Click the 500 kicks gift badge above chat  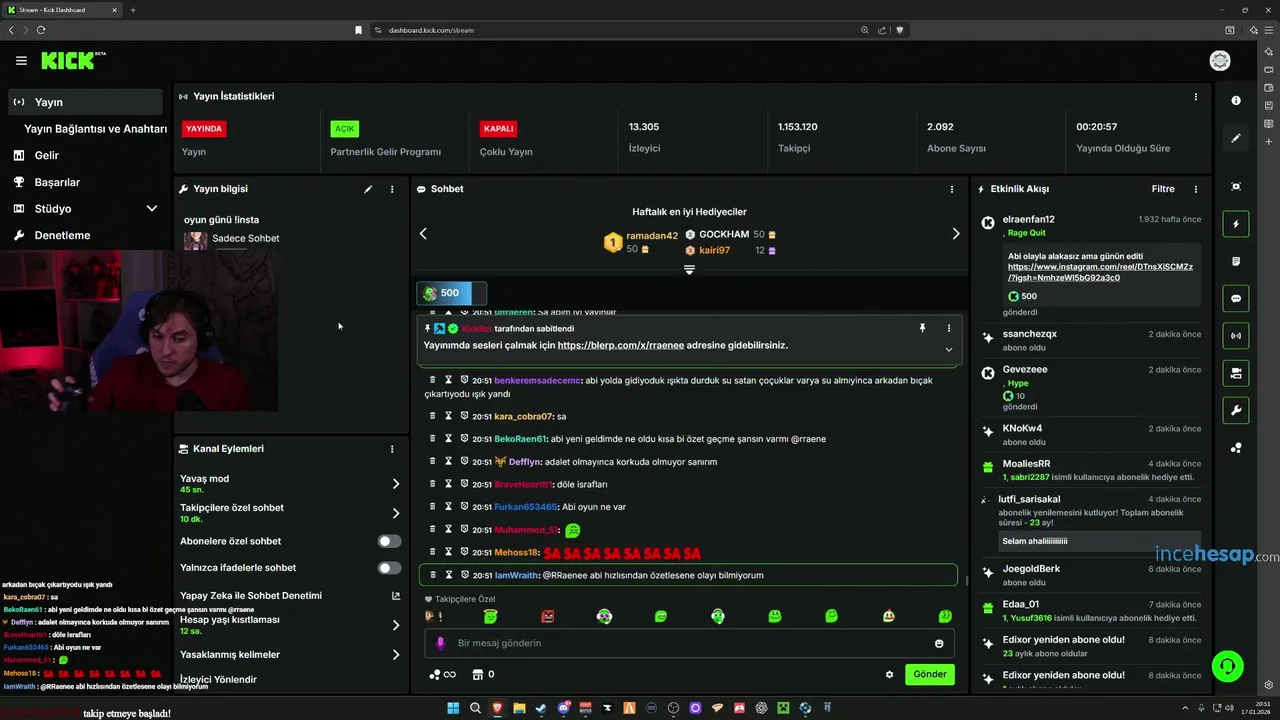[x=452, y=293]
